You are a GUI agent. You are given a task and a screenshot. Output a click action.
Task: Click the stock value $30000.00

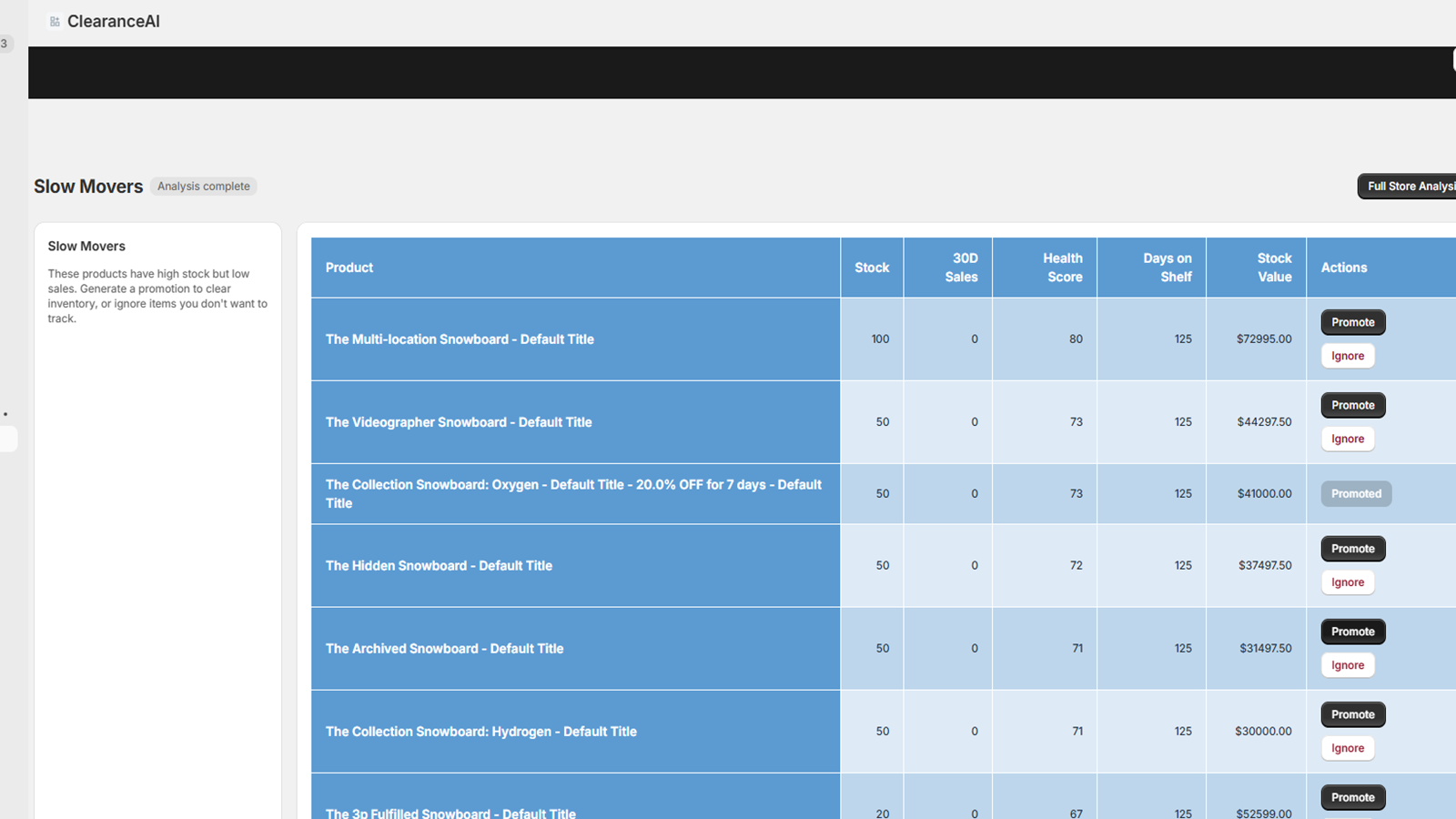(1263, 732)
